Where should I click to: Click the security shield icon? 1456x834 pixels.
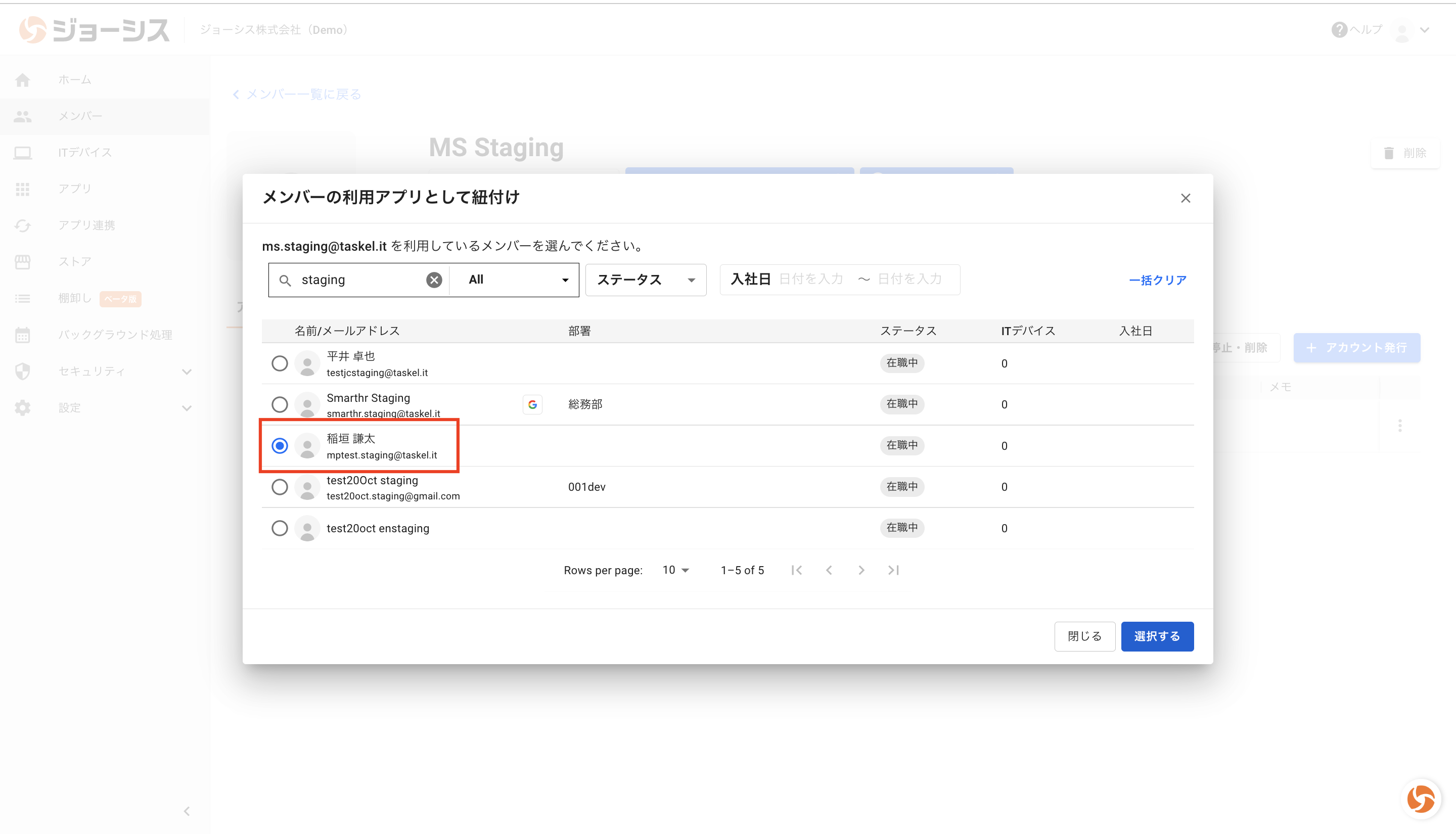click(x=22, y=371)
